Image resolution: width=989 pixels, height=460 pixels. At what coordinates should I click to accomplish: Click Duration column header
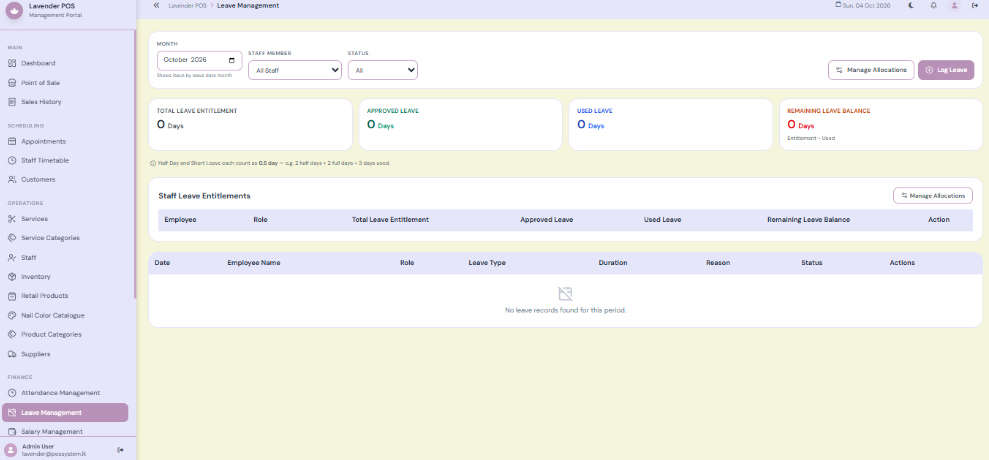point(612,262)
